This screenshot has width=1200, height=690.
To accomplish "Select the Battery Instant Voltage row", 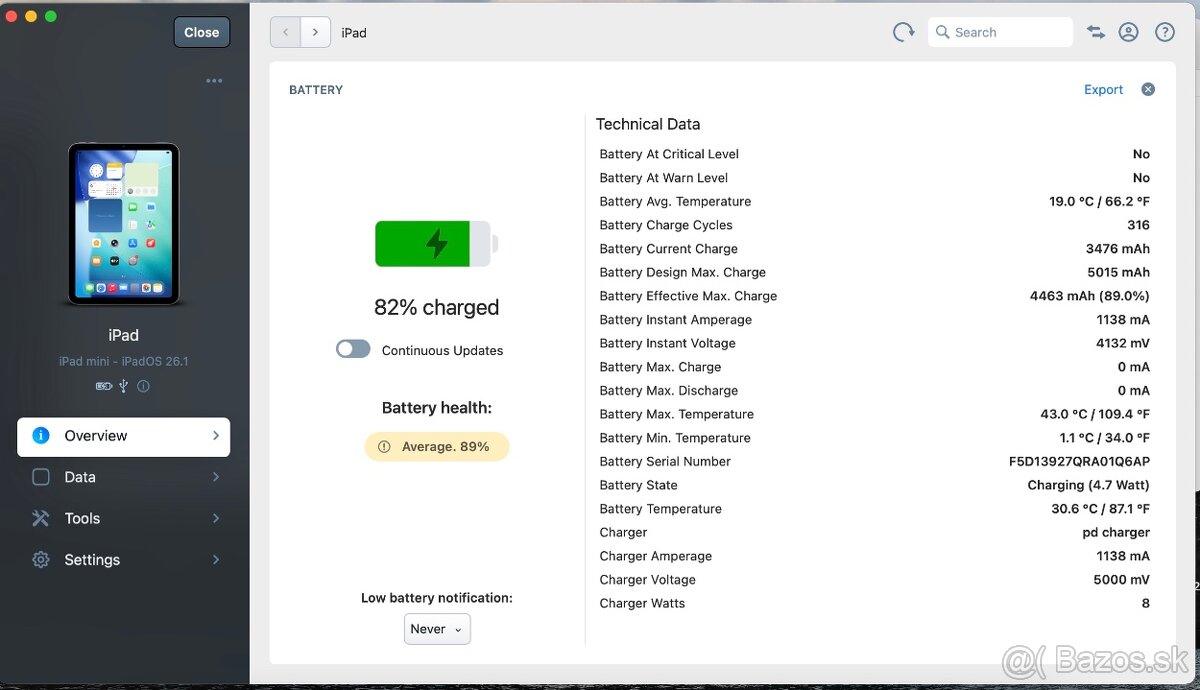I will (874, 343).
